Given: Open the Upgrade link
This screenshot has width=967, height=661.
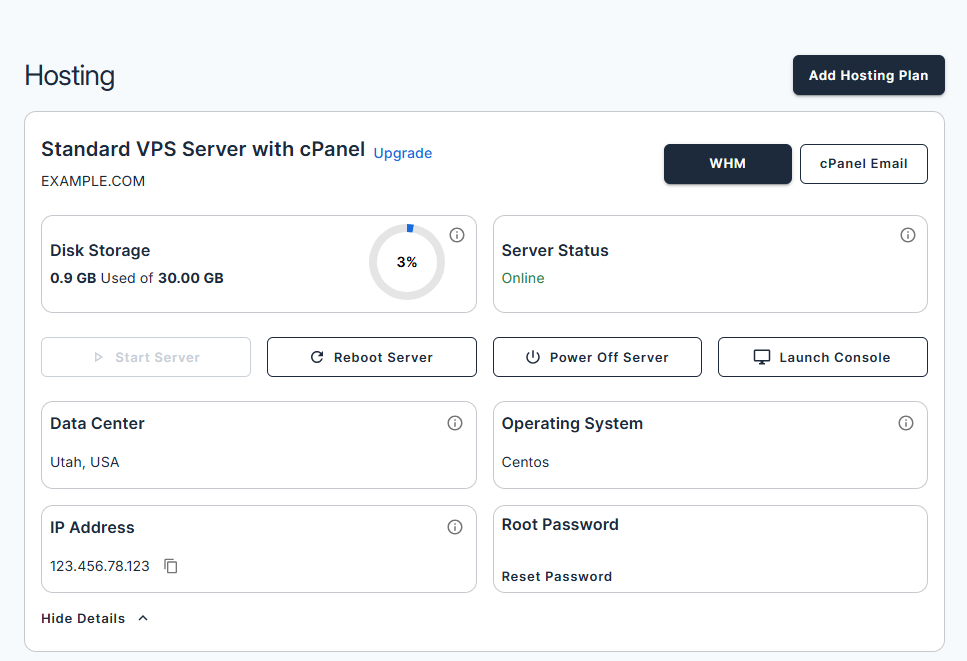Looking at the screenshot, I should point(402,153).
